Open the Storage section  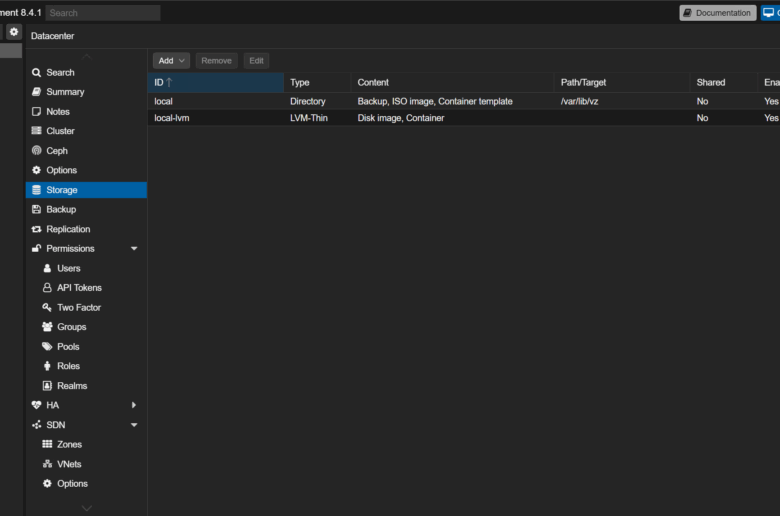86,190
